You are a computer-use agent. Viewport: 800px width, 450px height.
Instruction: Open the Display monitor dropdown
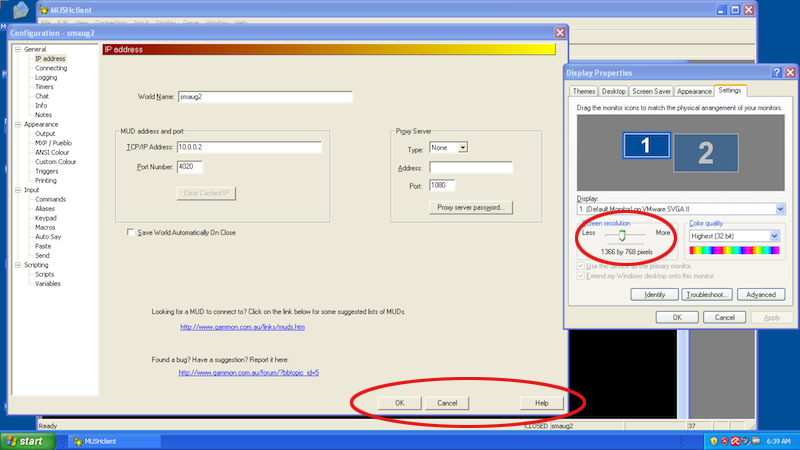780,209
